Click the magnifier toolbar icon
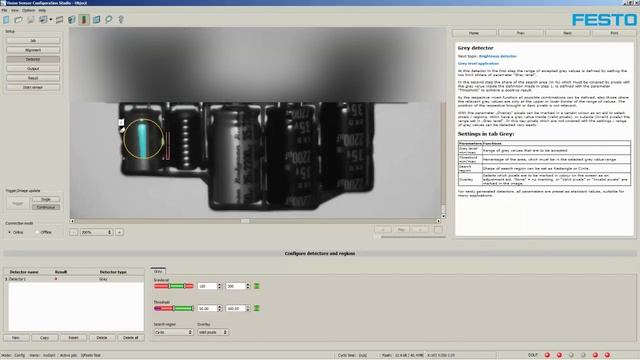 109,20
